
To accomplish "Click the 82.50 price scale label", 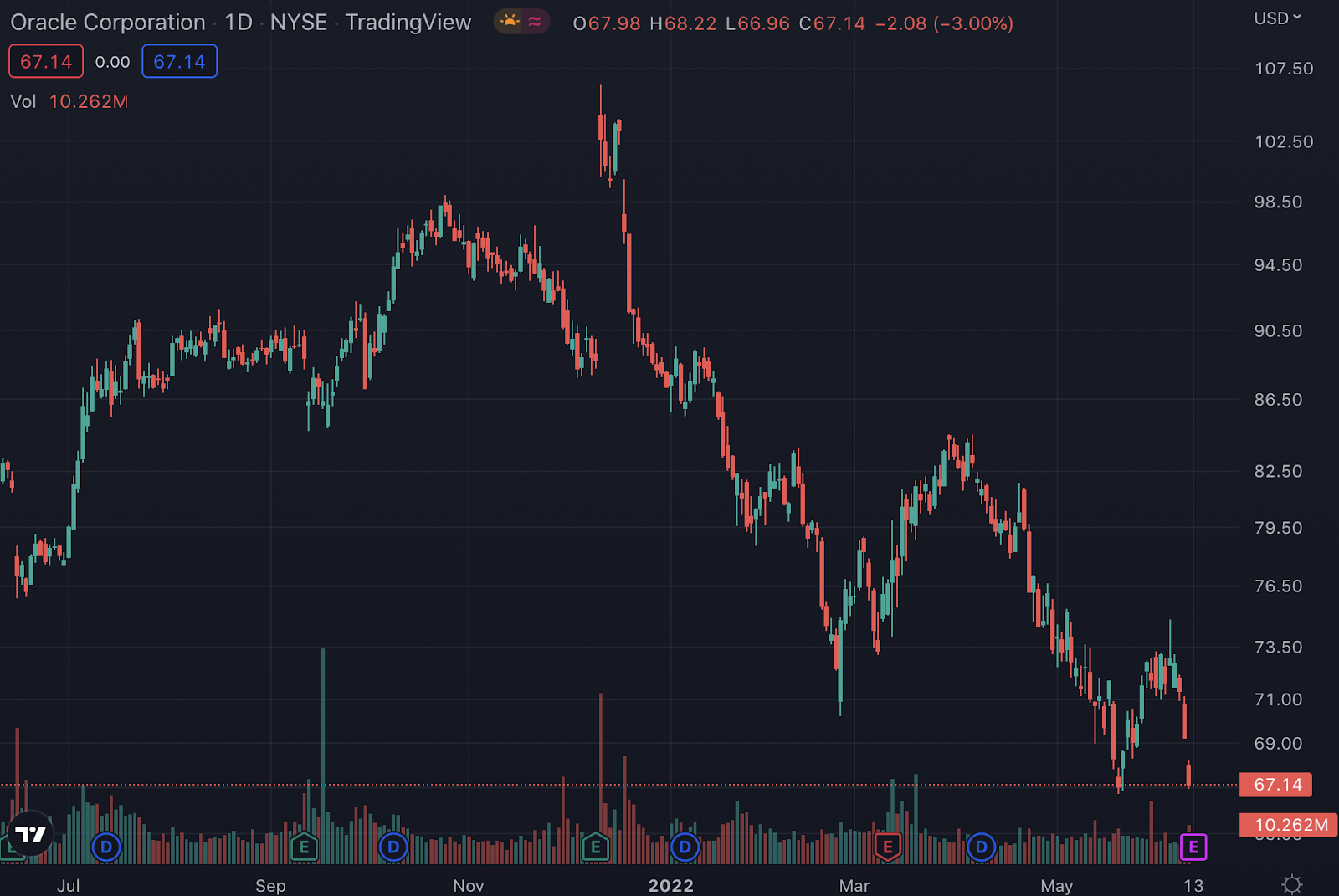I will coord(1279,471).
